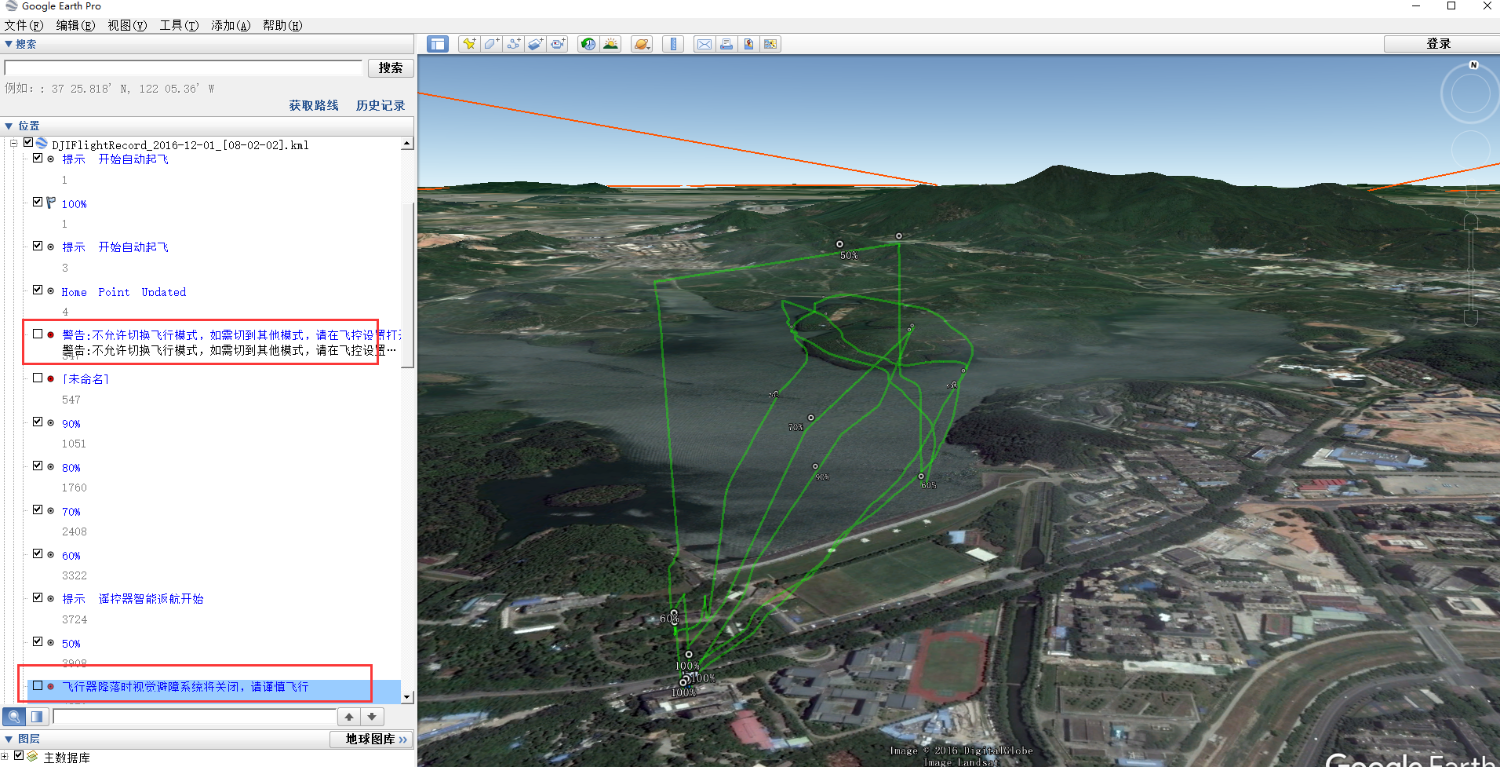Viewport: 1500px width, 767px height.
Task: Open the planet switcher icon
Action: (642, 44)
